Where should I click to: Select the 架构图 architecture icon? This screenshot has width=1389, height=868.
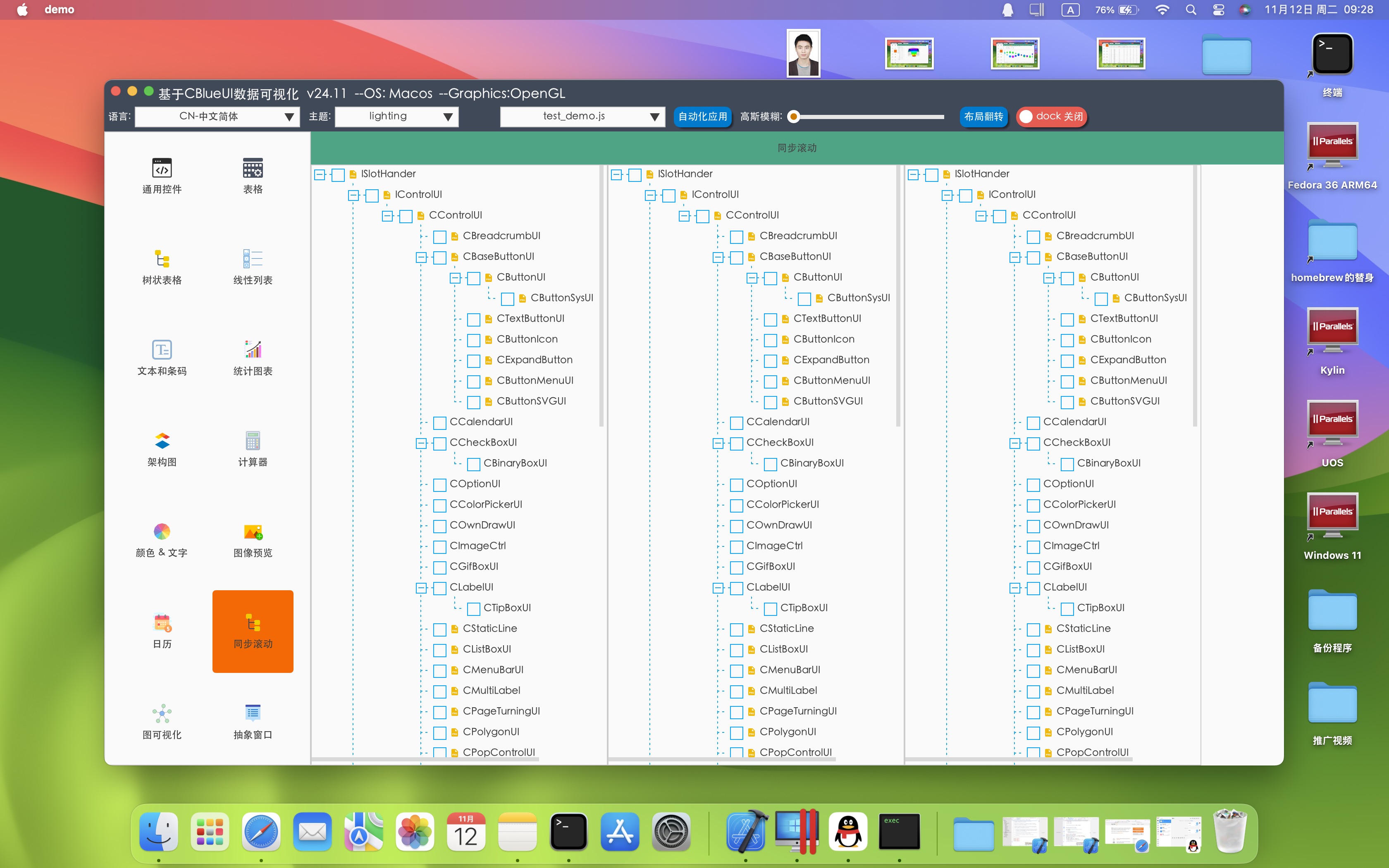coord(162,441)
